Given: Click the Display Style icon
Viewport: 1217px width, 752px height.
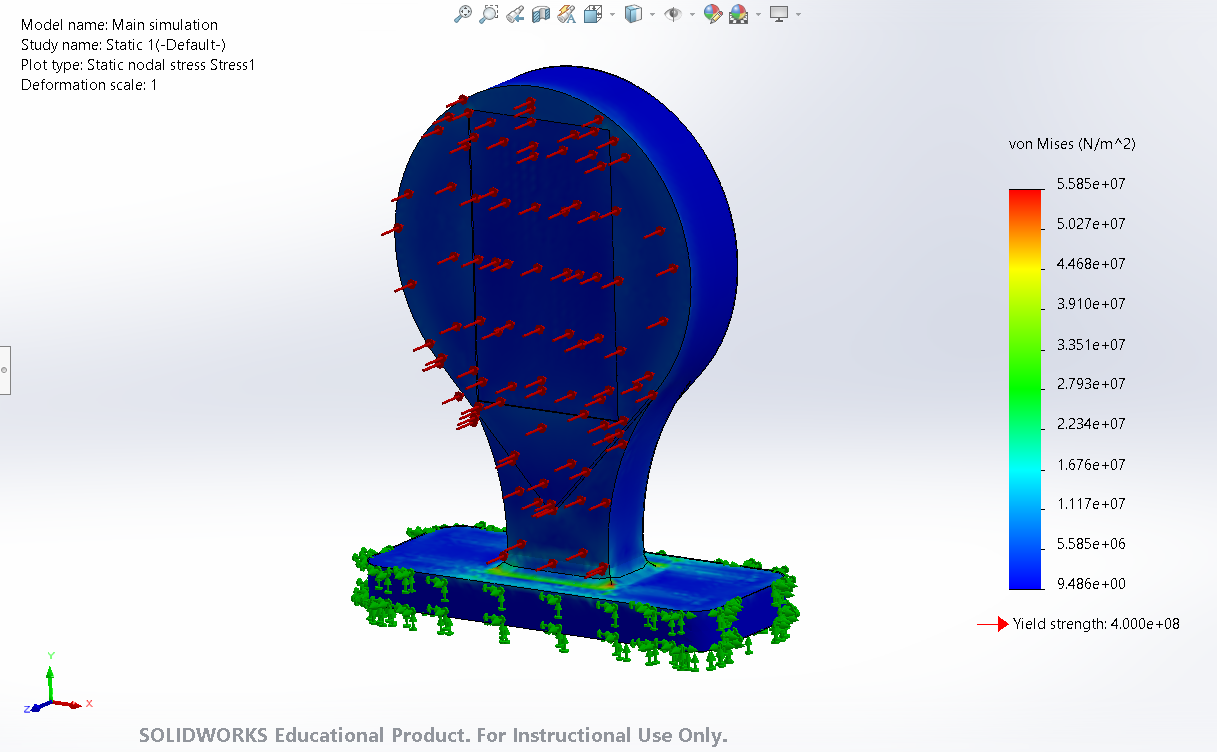Looking at the screenshot, I should point(632,14).
